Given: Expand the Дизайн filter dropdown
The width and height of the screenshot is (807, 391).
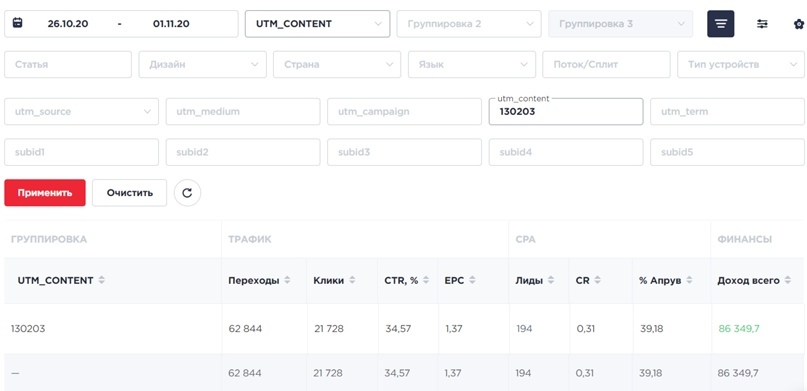Looking at the screenshot, I should tap(202, 64).
